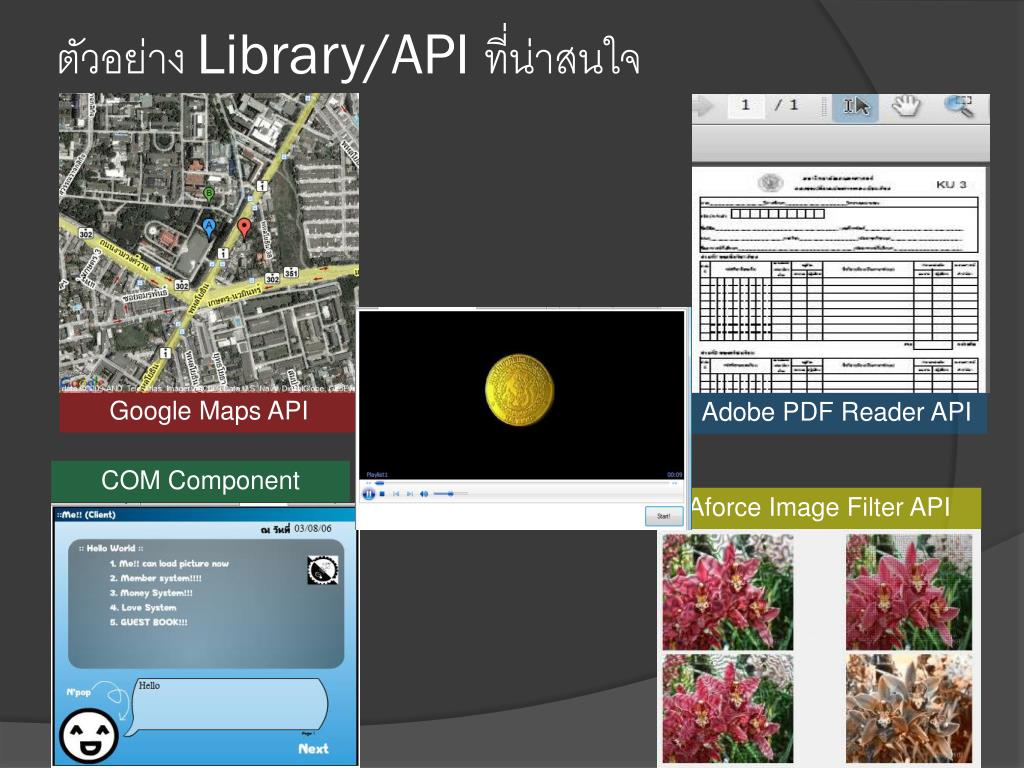This screenshot has height=768, width=1024.
Task: Click the gold coin in the video
Action: tap(520, 391)
